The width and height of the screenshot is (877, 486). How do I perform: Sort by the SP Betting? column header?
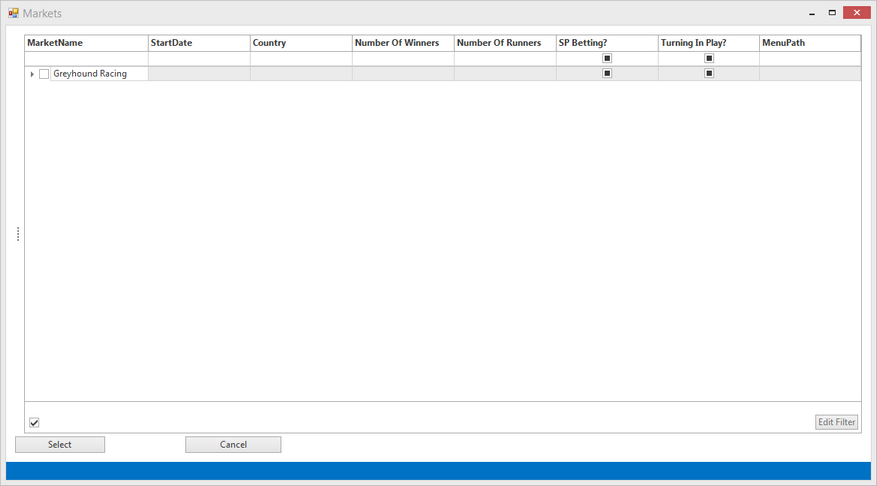(x=607, y=43)
